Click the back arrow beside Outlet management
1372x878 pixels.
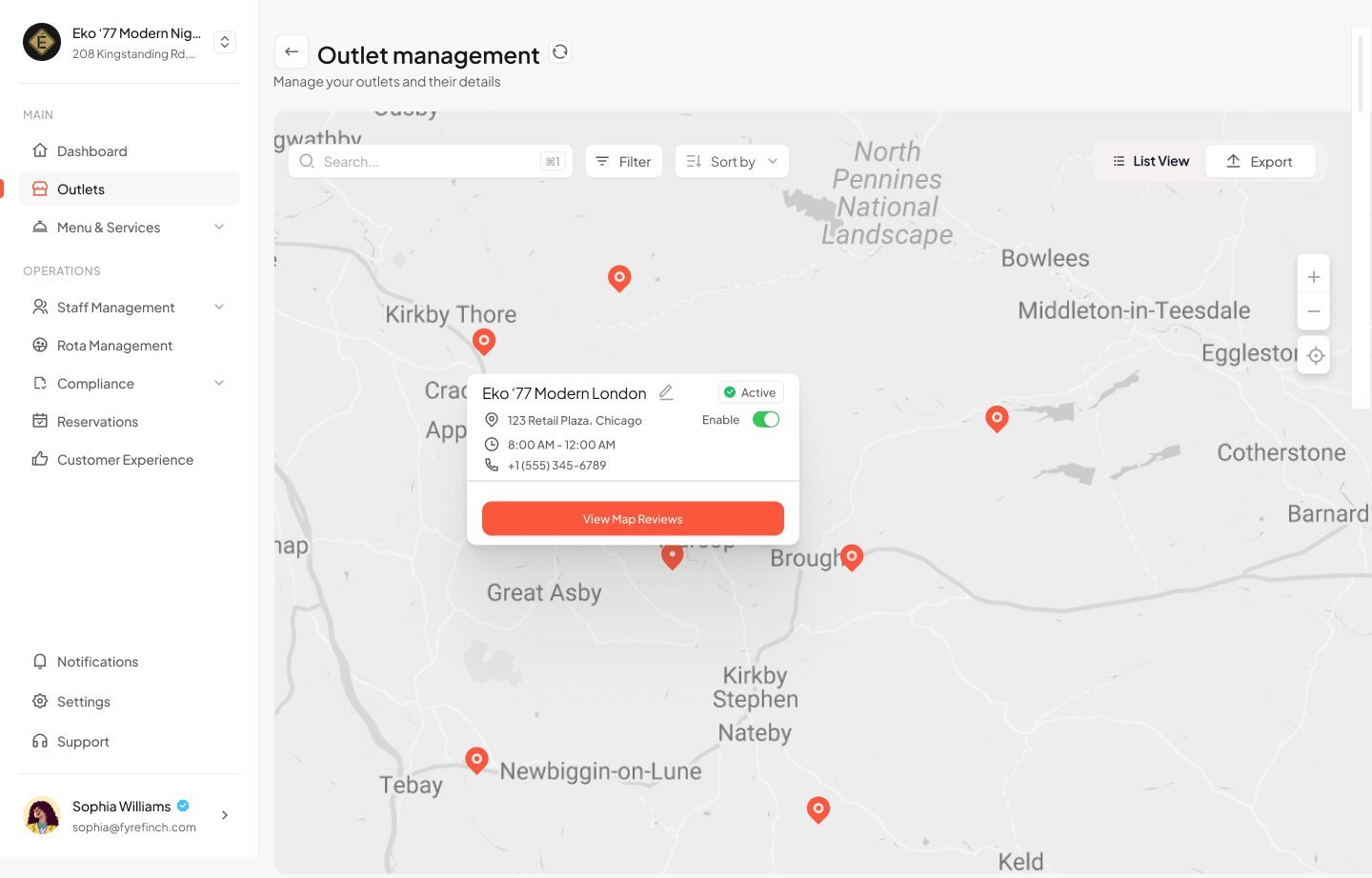click(x=292, y=51)
